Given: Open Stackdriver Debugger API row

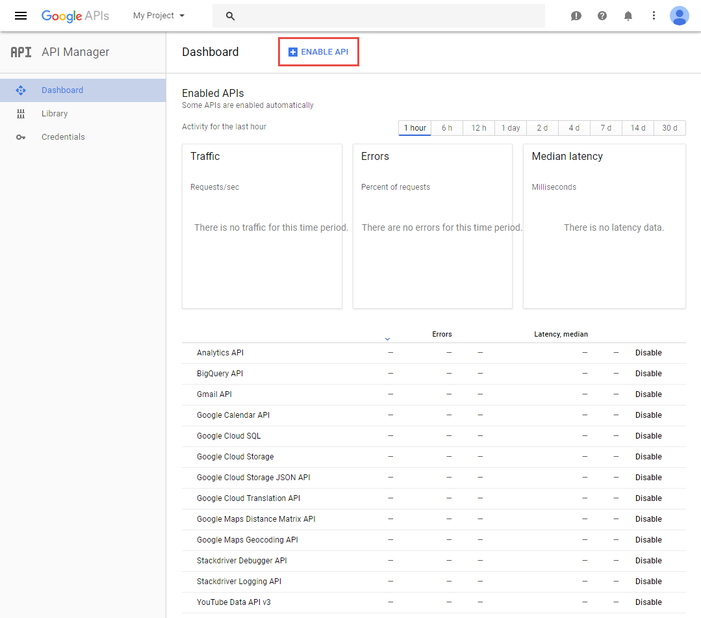Looking at the screenshot, I should coord(434,561).
